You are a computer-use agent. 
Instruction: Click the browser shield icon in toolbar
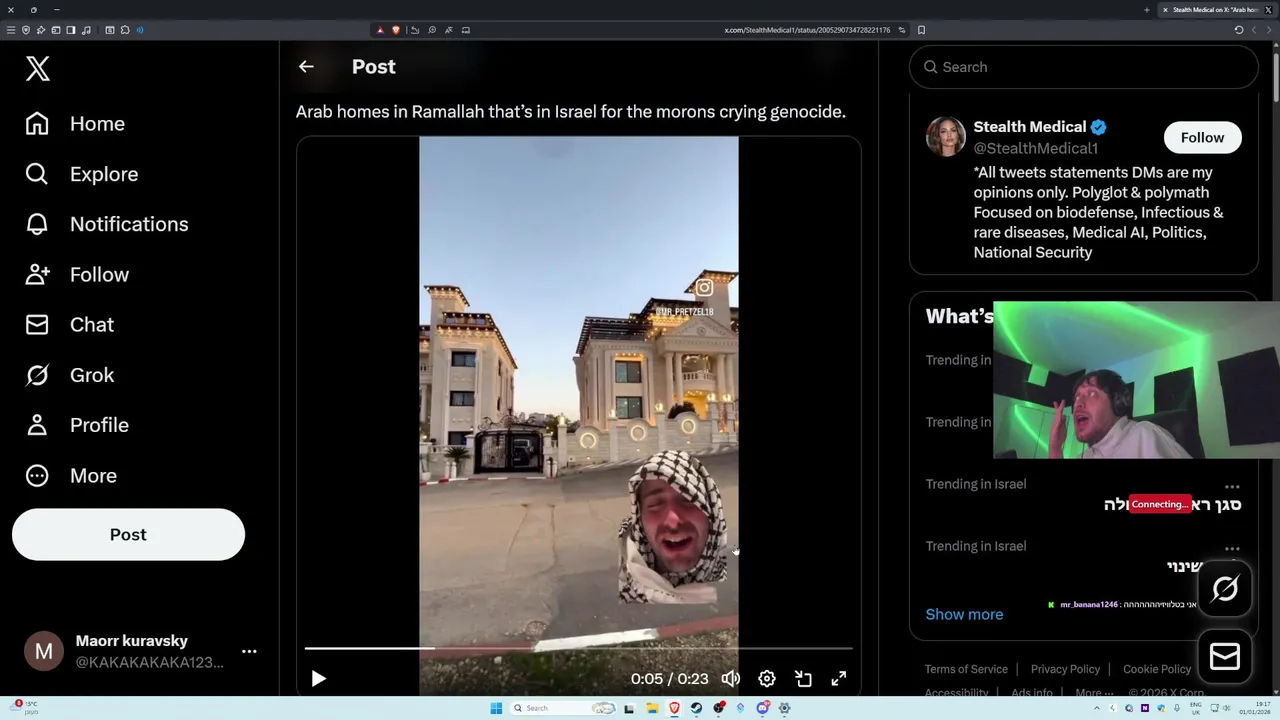click(26, 30)
